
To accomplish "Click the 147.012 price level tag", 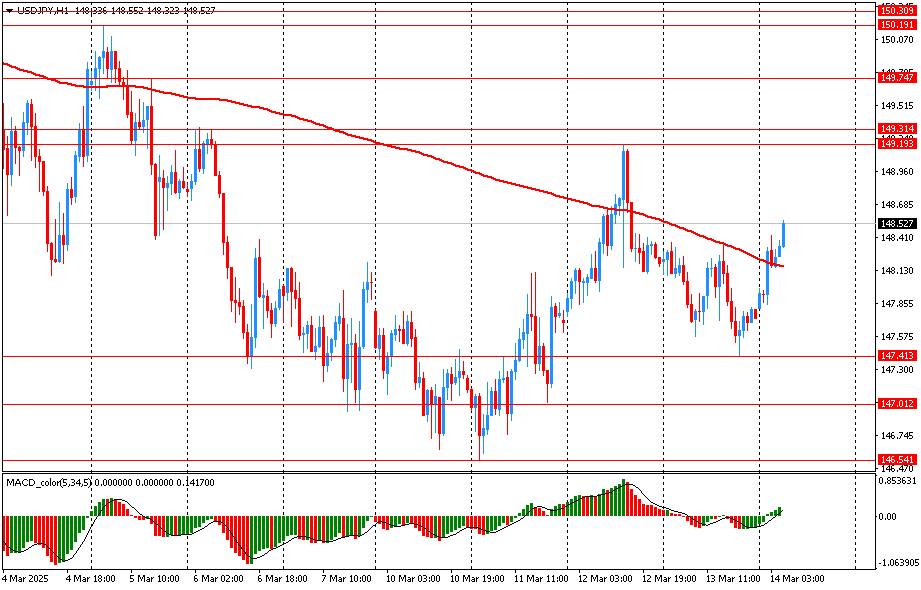I will point(896,403).
